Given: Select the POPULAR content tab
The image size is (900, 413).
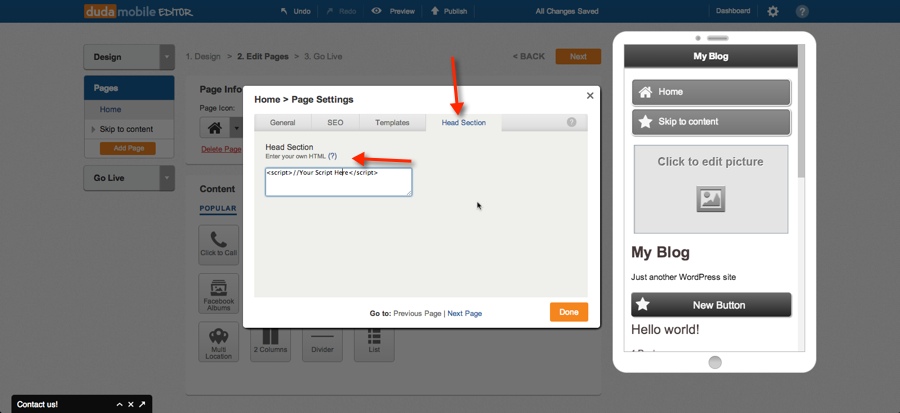Looking at the screenshot, I should click(218, 208).
